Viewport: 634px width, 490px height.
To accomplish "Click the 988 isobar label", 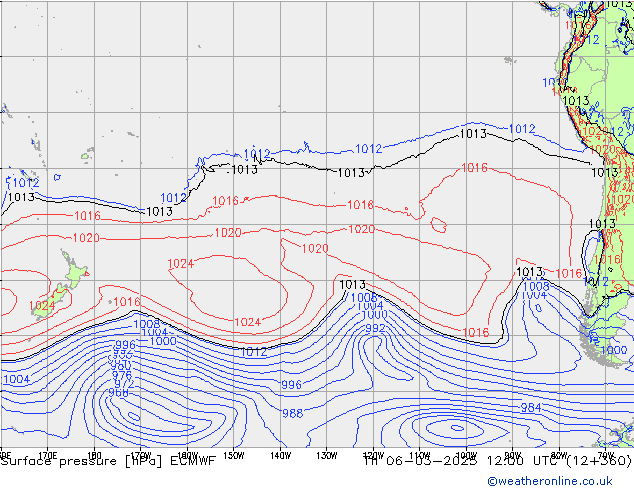I will pyautogui.click(x=292, y=413).
